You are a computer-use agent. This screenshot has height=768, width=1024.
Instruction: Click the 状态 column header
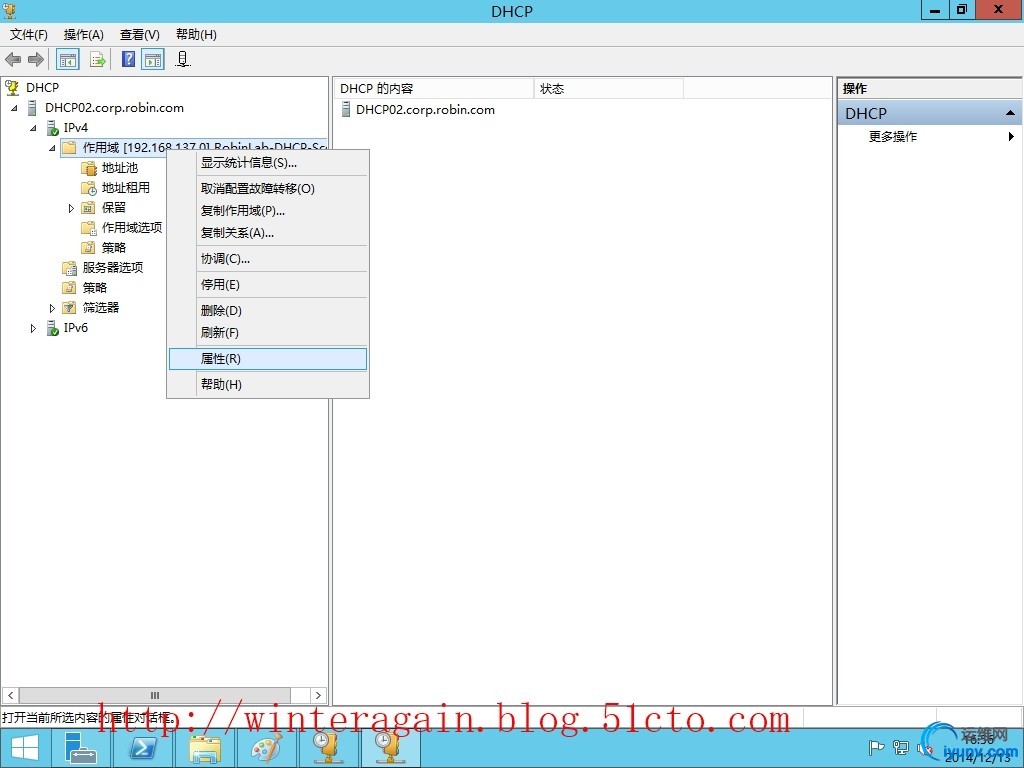[609, 89]
